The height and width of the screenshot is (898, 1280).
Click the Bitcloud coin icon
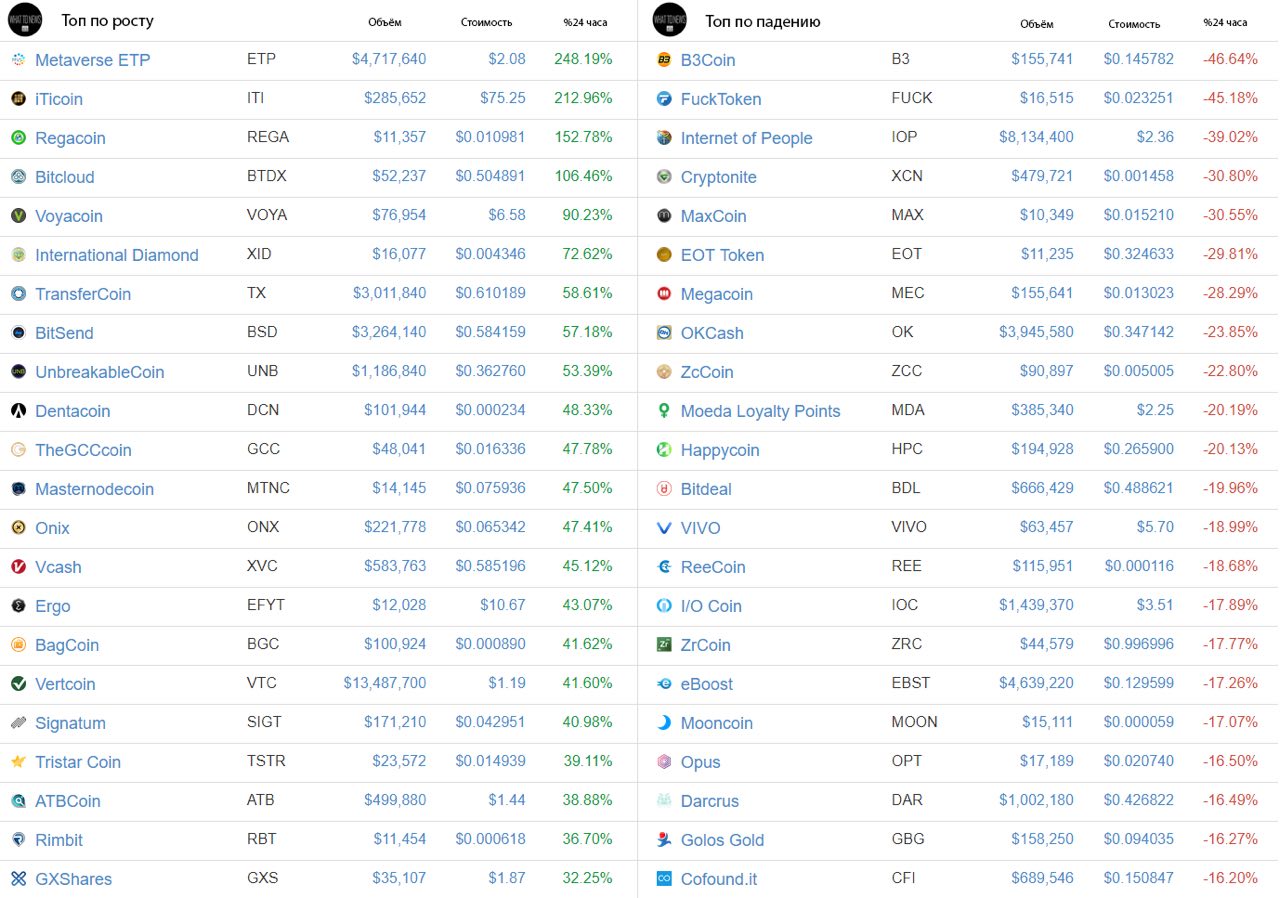18,177
